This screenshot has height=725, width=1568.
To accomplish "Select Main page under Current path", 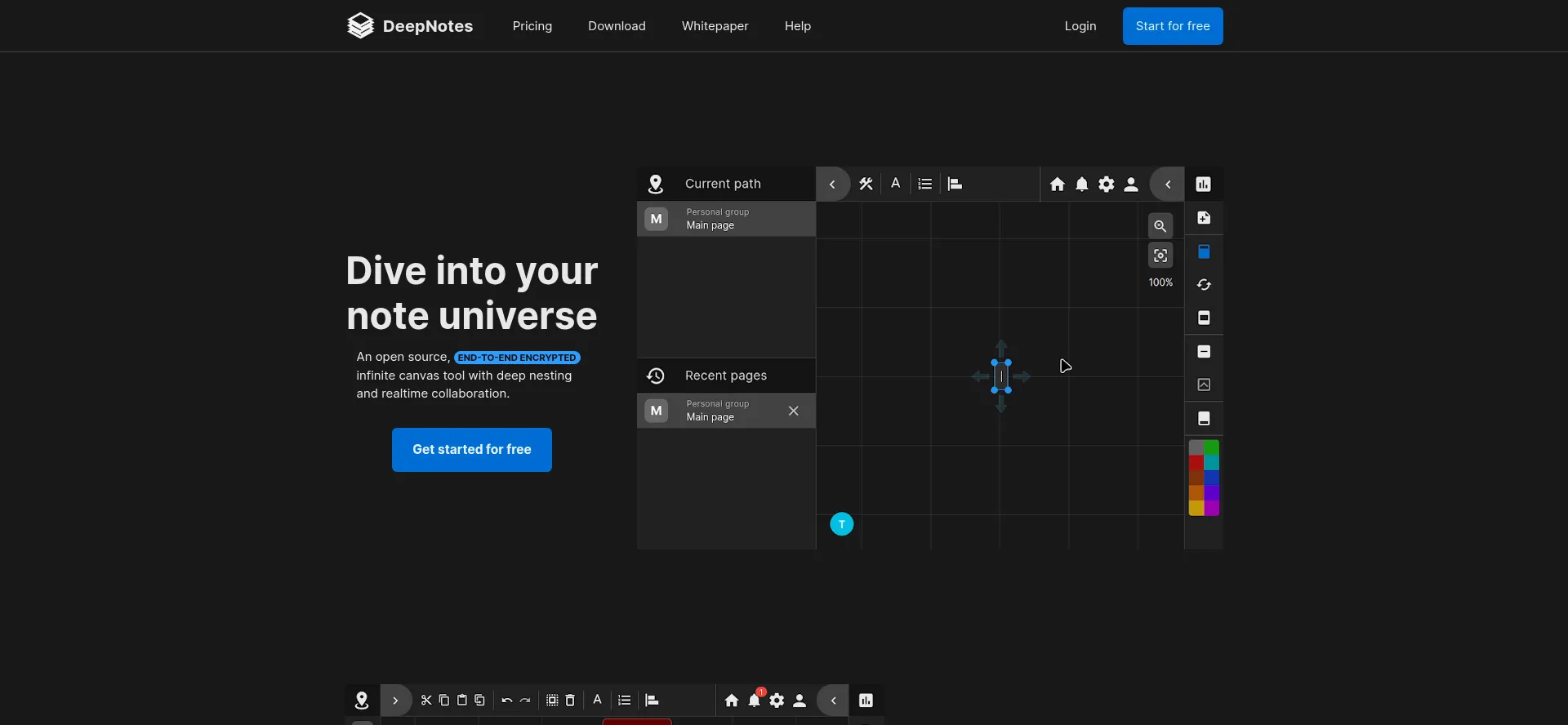I will pyautogui.click(x=726, y=219).
